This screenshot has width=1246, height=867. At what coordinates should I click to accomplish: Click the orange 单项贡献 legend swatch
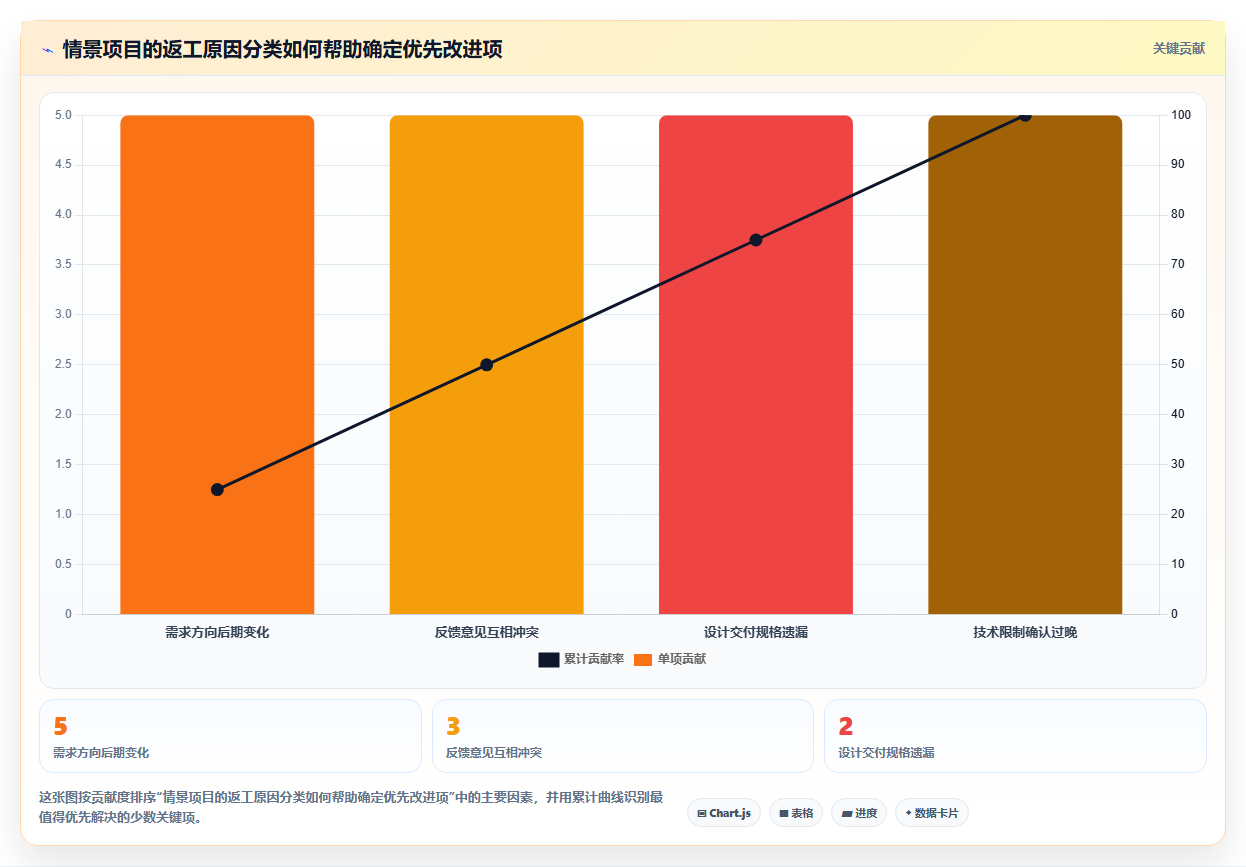tap(643, 660)
